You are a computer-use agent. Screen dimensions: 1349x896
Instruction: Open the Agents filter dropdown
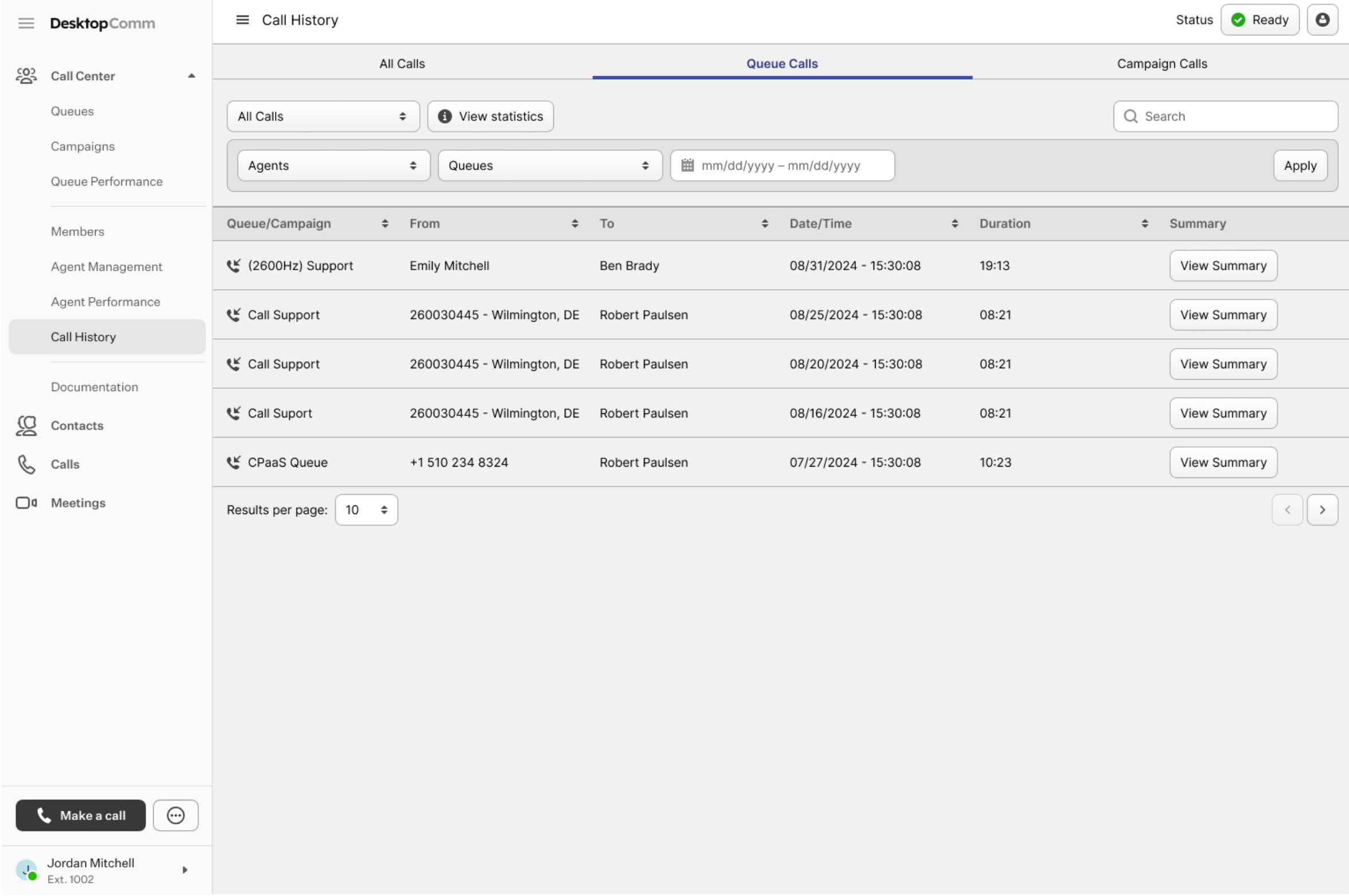[333, 165]
